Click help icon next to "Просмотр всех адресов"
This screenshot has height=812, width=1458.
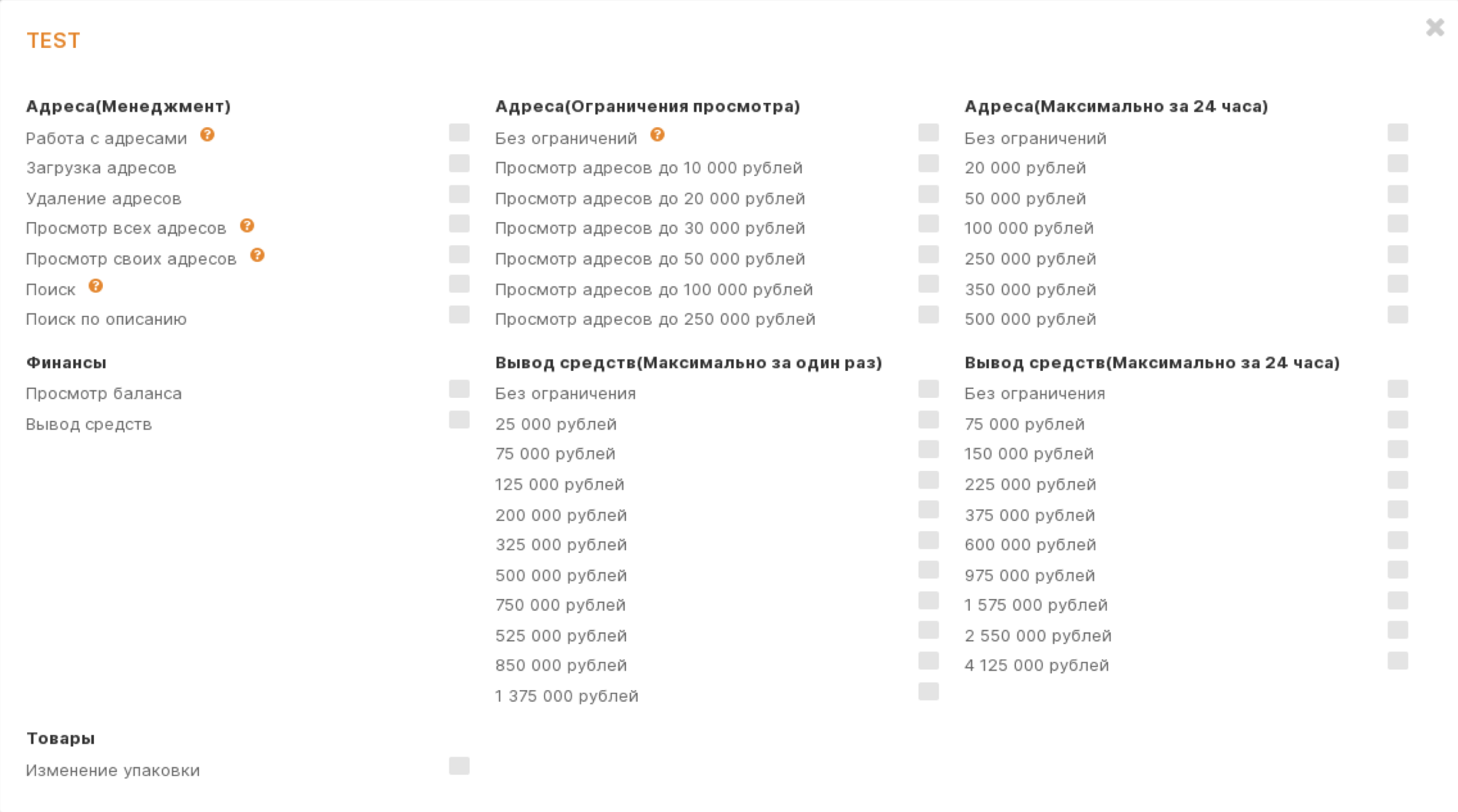247,225
